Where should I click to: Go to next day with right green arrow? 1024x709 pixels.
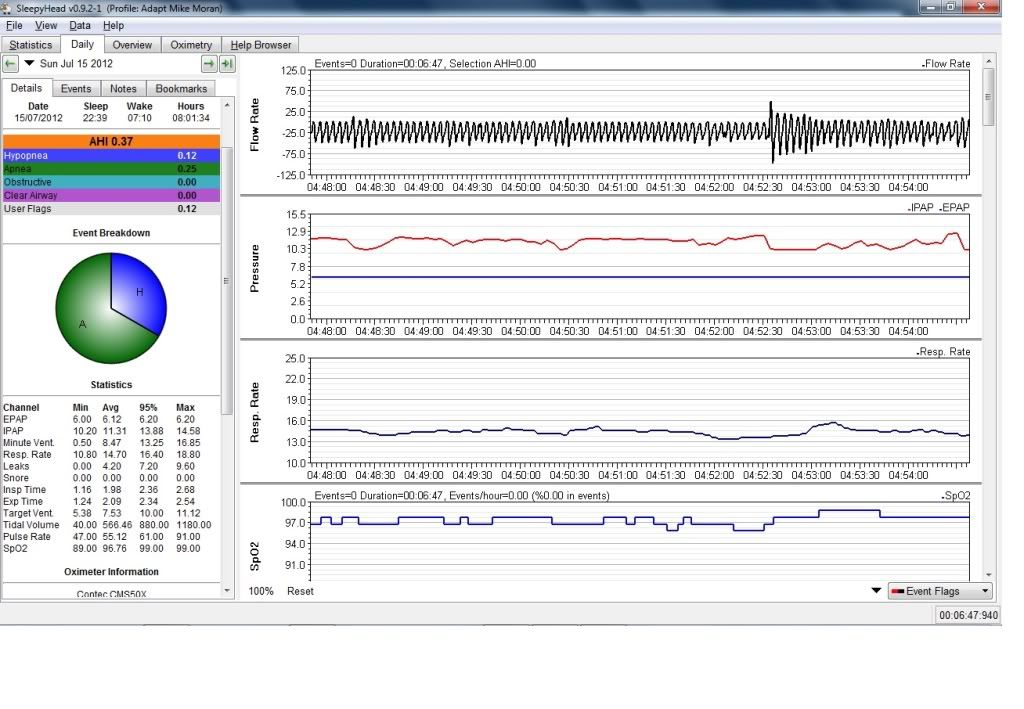point(209,64)
